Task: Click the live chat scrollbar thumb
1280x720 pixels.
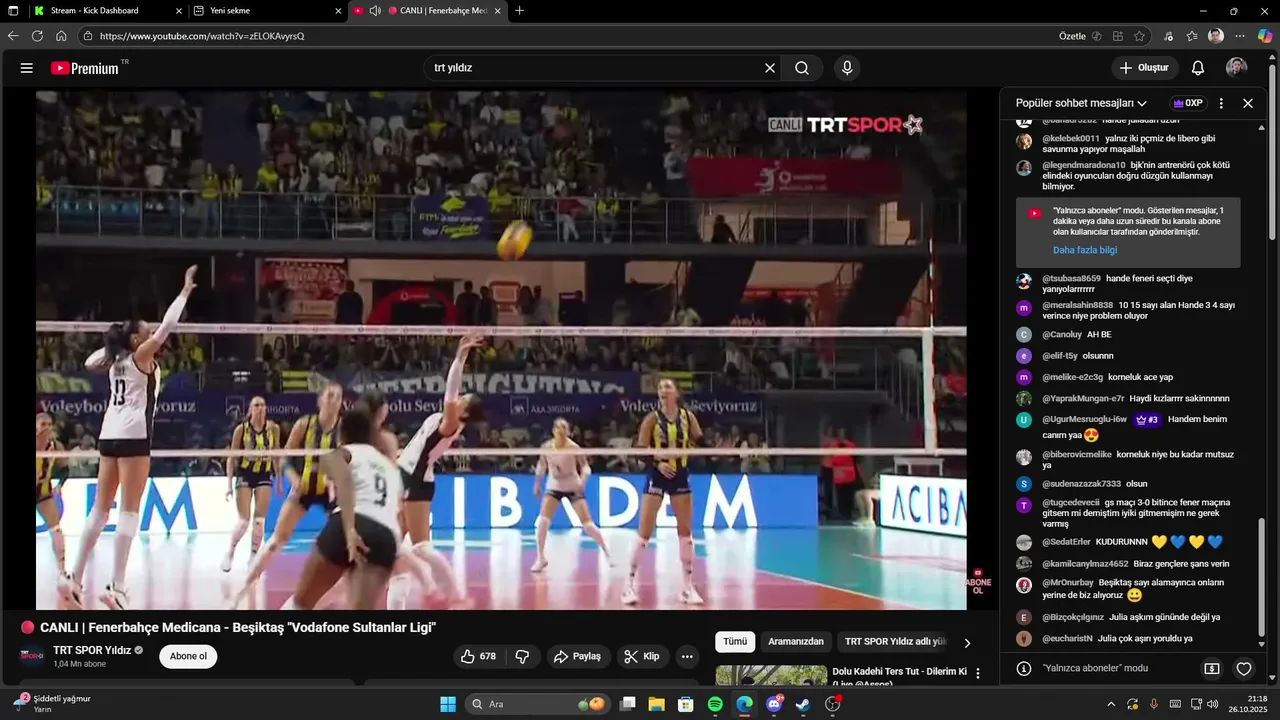Action: tap(1262, 576)
